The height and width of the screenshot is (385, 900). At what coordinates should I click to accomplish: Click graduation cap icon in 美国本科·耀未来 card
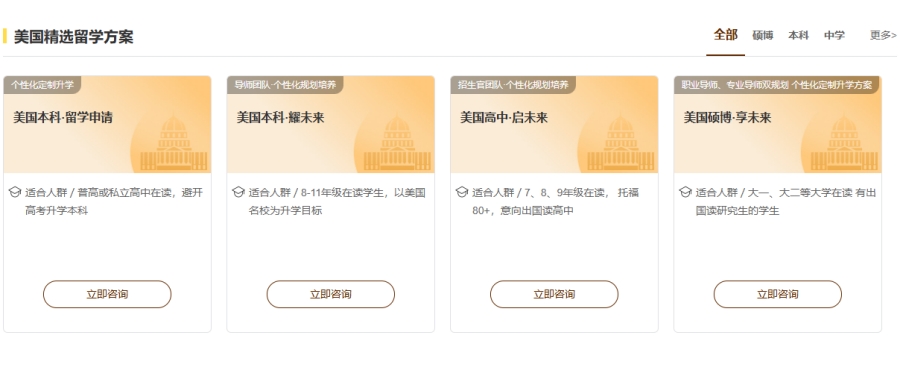tap(238, 192)
